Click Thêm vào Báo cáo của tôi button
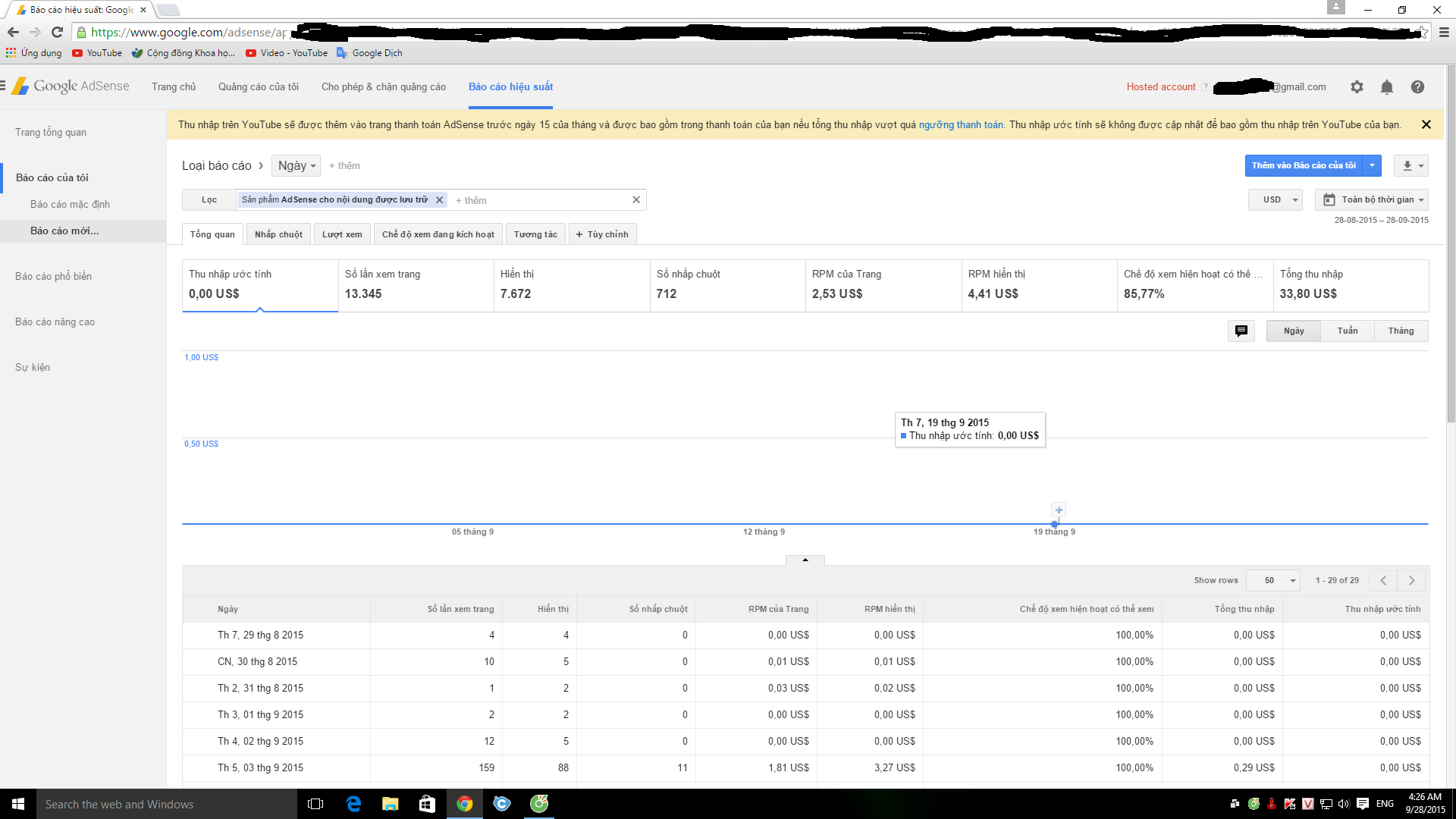The image size is (1456, 819). pyautogui.click(x=1304, y=165)
